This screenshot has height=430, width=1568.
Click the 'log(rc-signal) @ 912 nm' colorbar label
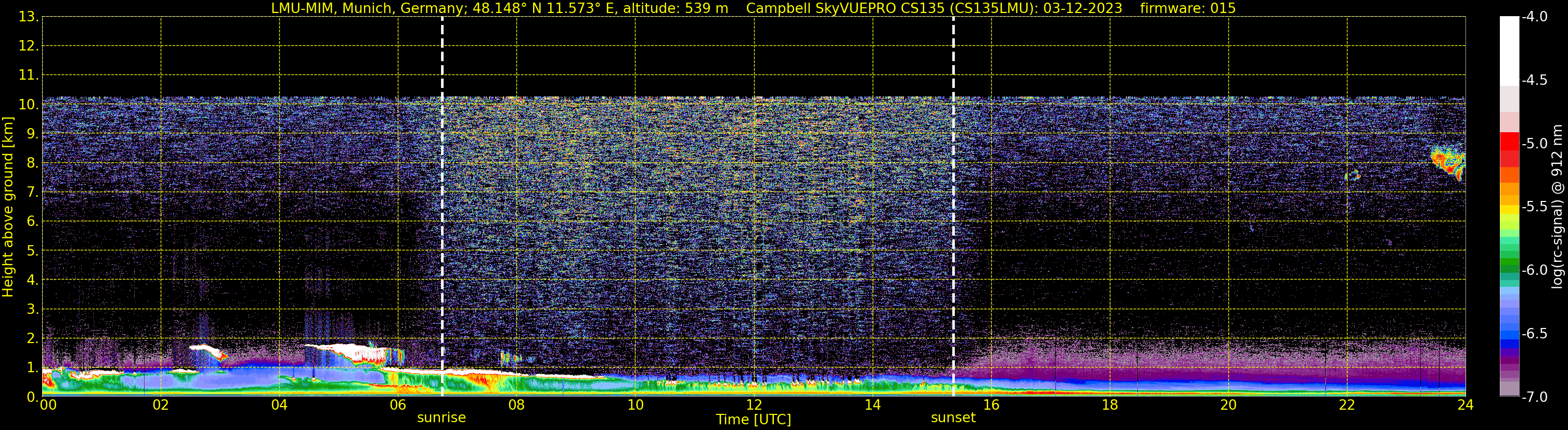pos(1558,207)
